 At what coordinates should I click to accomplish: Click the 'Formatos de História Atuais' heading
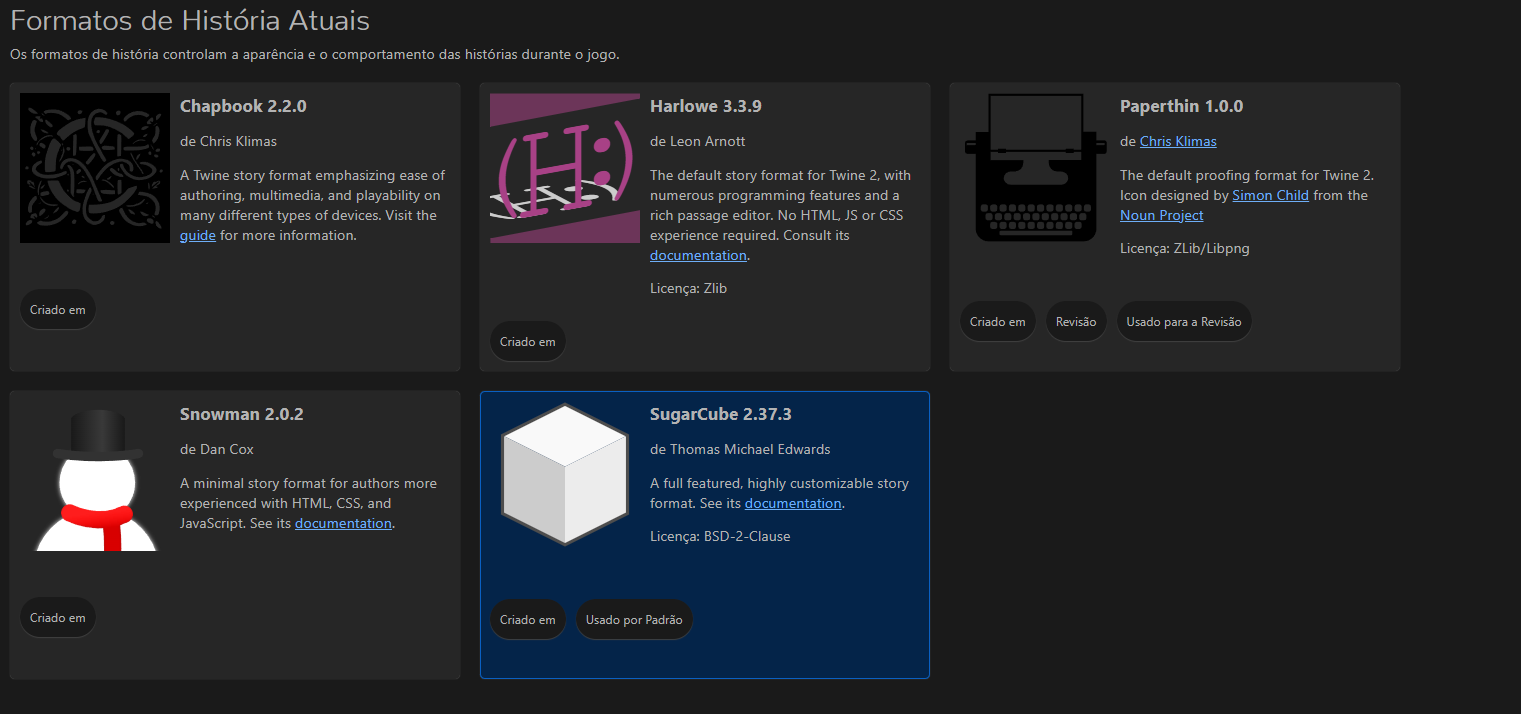190,20
